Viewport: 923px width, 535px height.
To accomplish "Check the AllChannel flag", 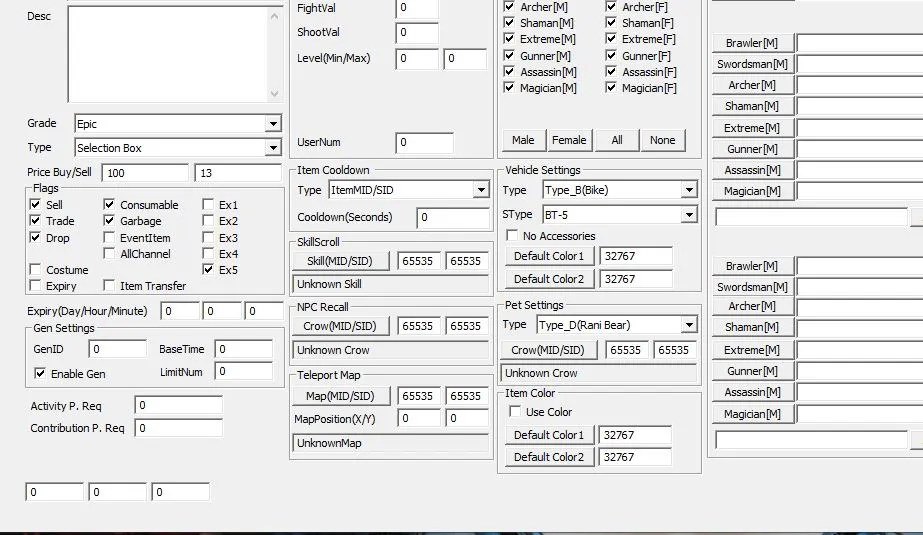I will [x=109, y=254].
